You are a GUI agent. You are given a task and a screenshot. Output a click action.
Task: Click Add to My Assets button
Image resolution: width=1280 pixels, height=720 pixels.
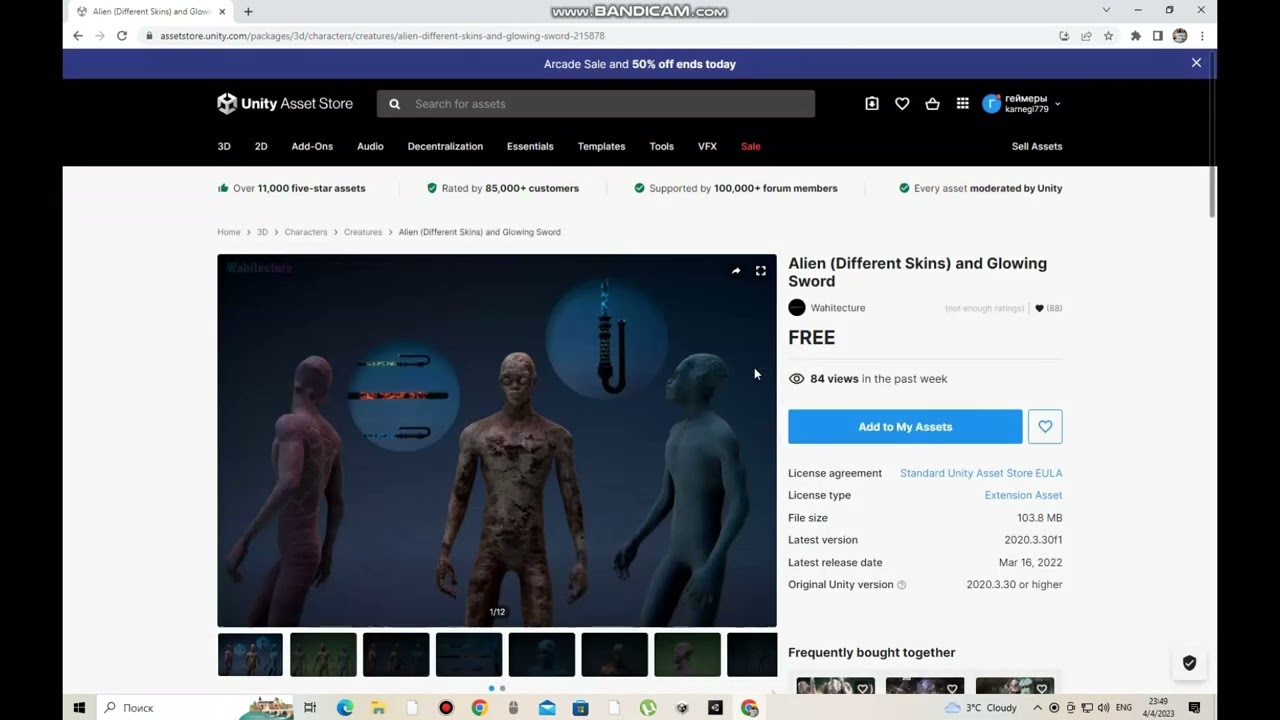tap(905, 427)
